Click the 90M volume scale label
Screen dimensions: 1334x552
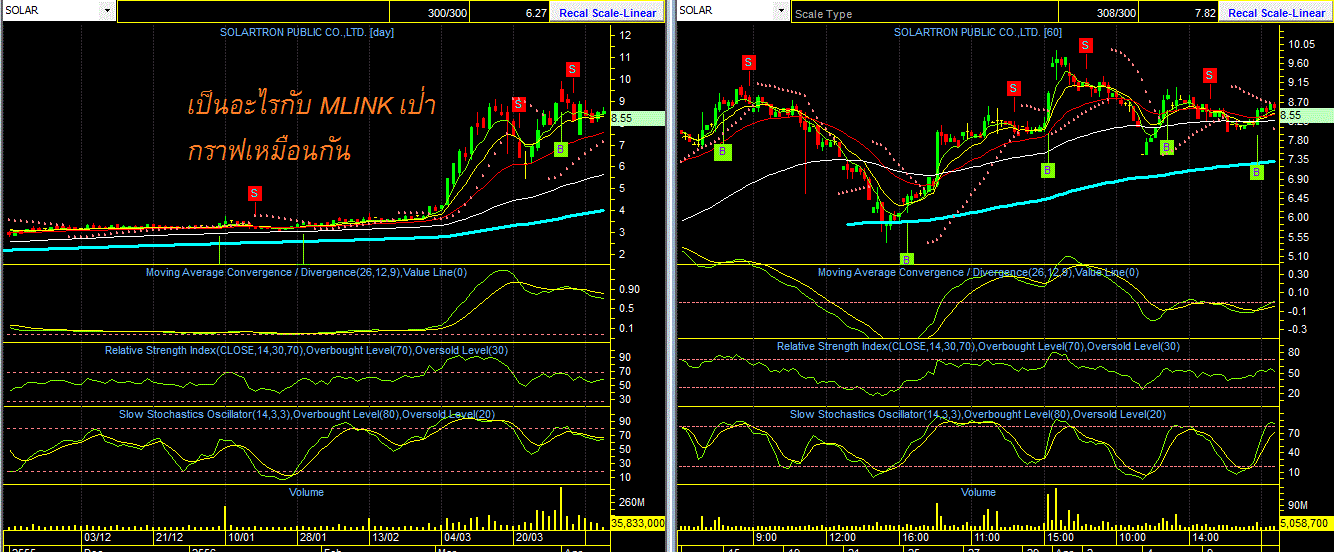(1299, 506)
